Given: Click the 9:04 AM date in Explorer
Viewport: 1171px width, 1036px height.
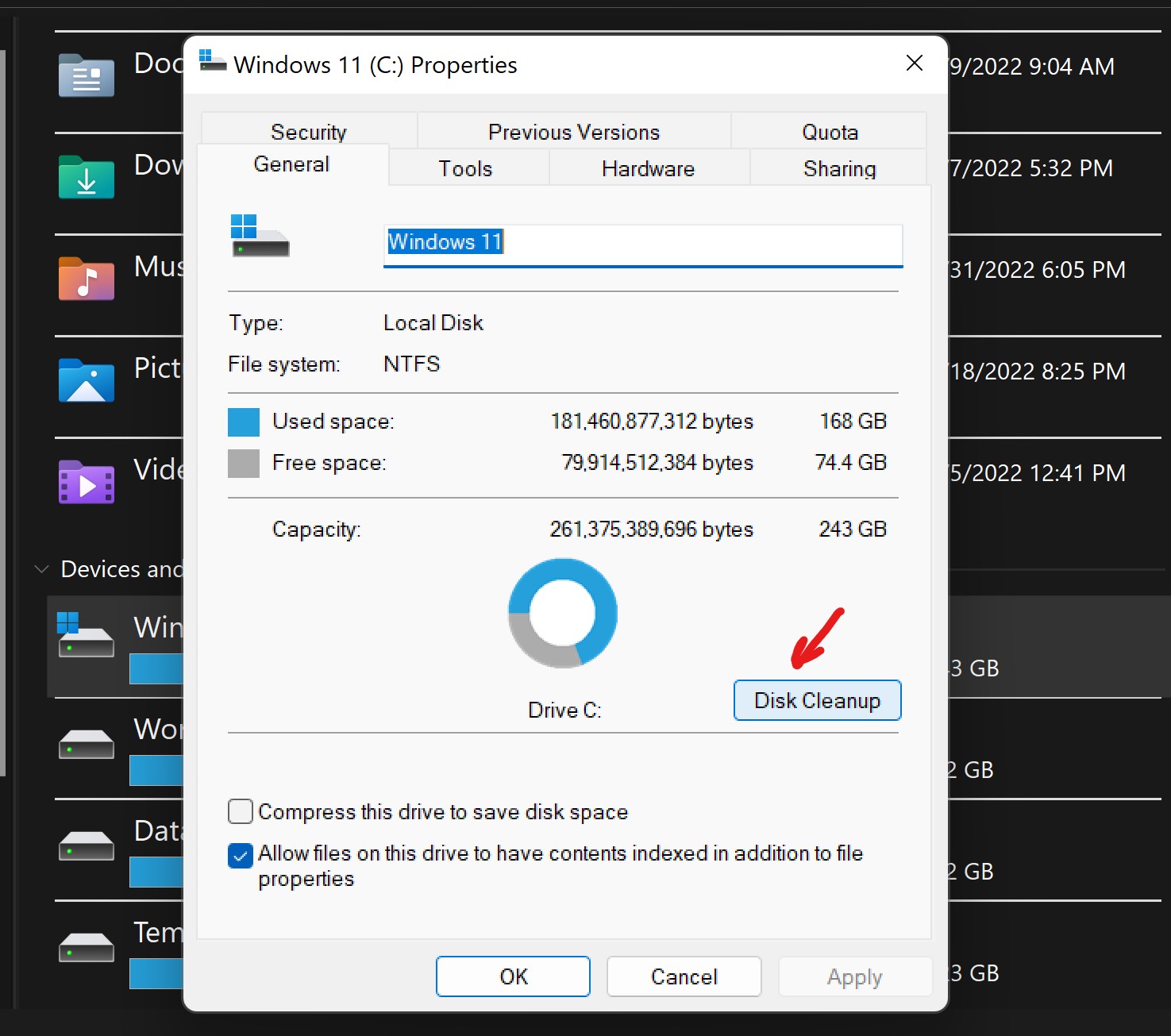Looking at the screenshot, I should coord(1033,67).
